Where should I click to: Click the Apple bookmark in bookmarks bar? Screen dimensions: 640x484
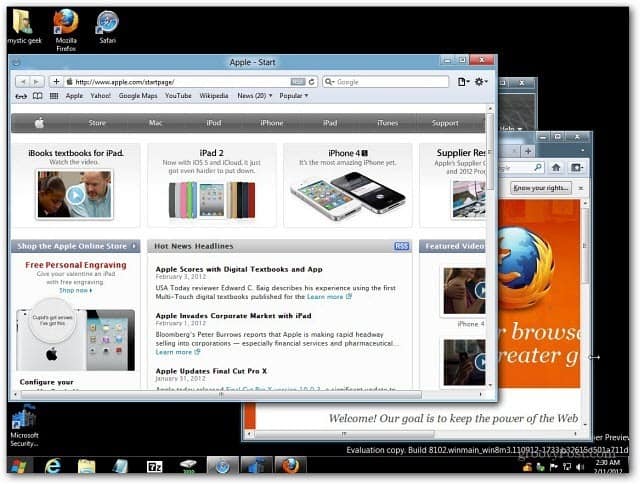(74, 96)
